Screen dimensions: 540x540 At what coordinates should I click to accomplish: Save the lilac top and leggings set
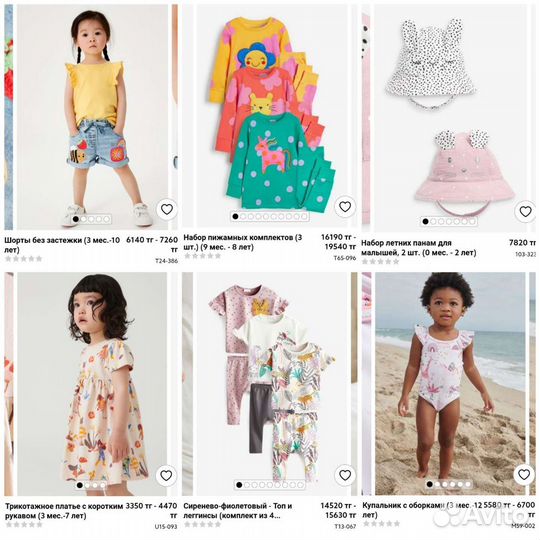click(345, 475)
